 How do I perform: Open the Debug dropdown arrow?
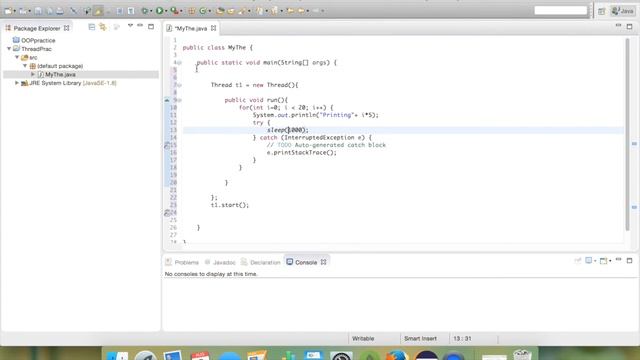151,11
